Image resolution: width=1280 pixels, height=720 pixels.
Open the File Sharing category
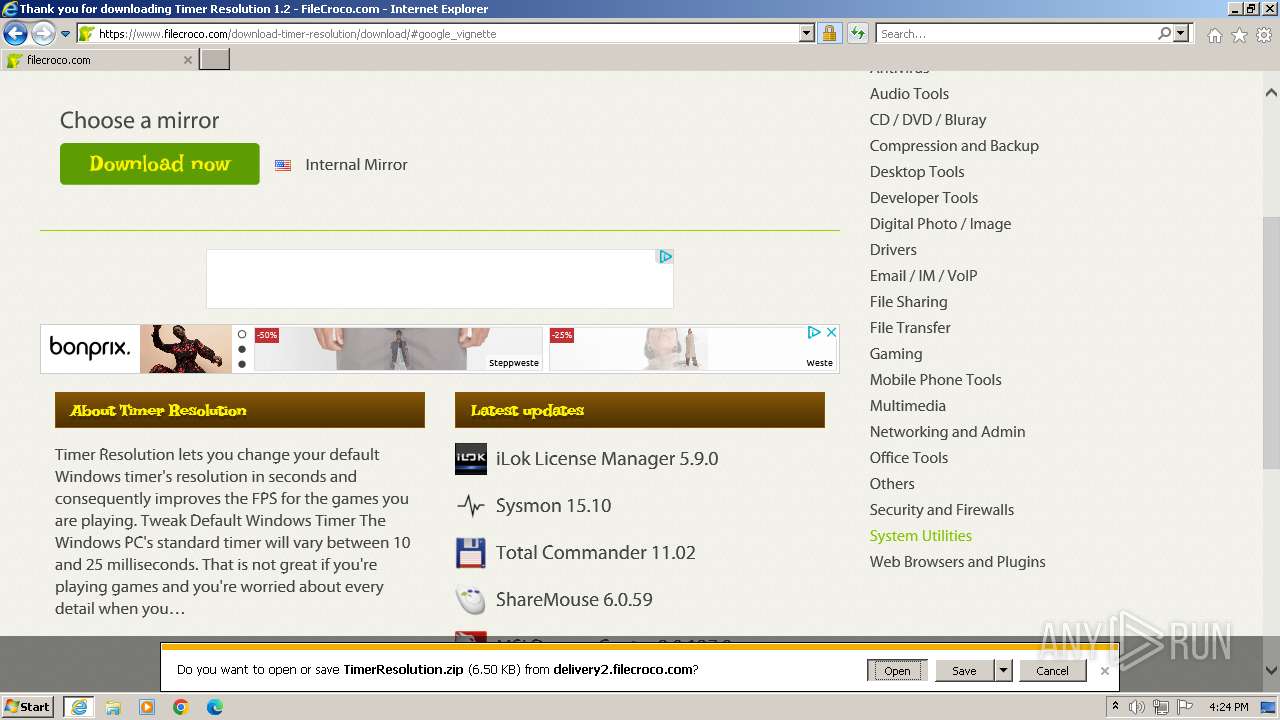[x=908, y=302]
